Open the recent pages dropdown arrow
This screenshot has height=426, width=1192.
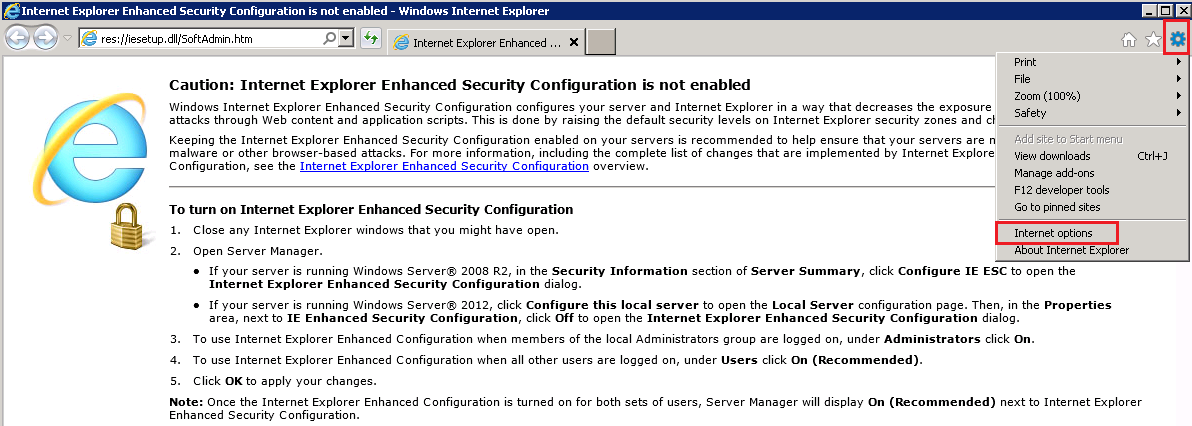click(67, 38)
